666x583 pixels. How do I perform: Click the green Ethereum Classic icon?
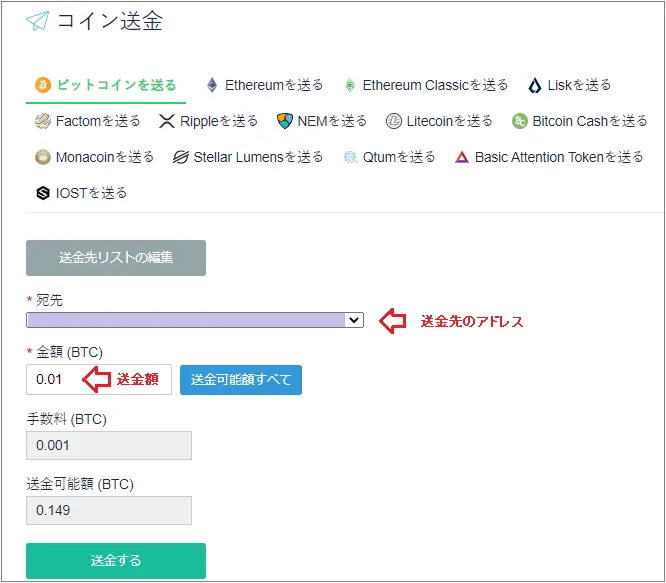point(350,85)
